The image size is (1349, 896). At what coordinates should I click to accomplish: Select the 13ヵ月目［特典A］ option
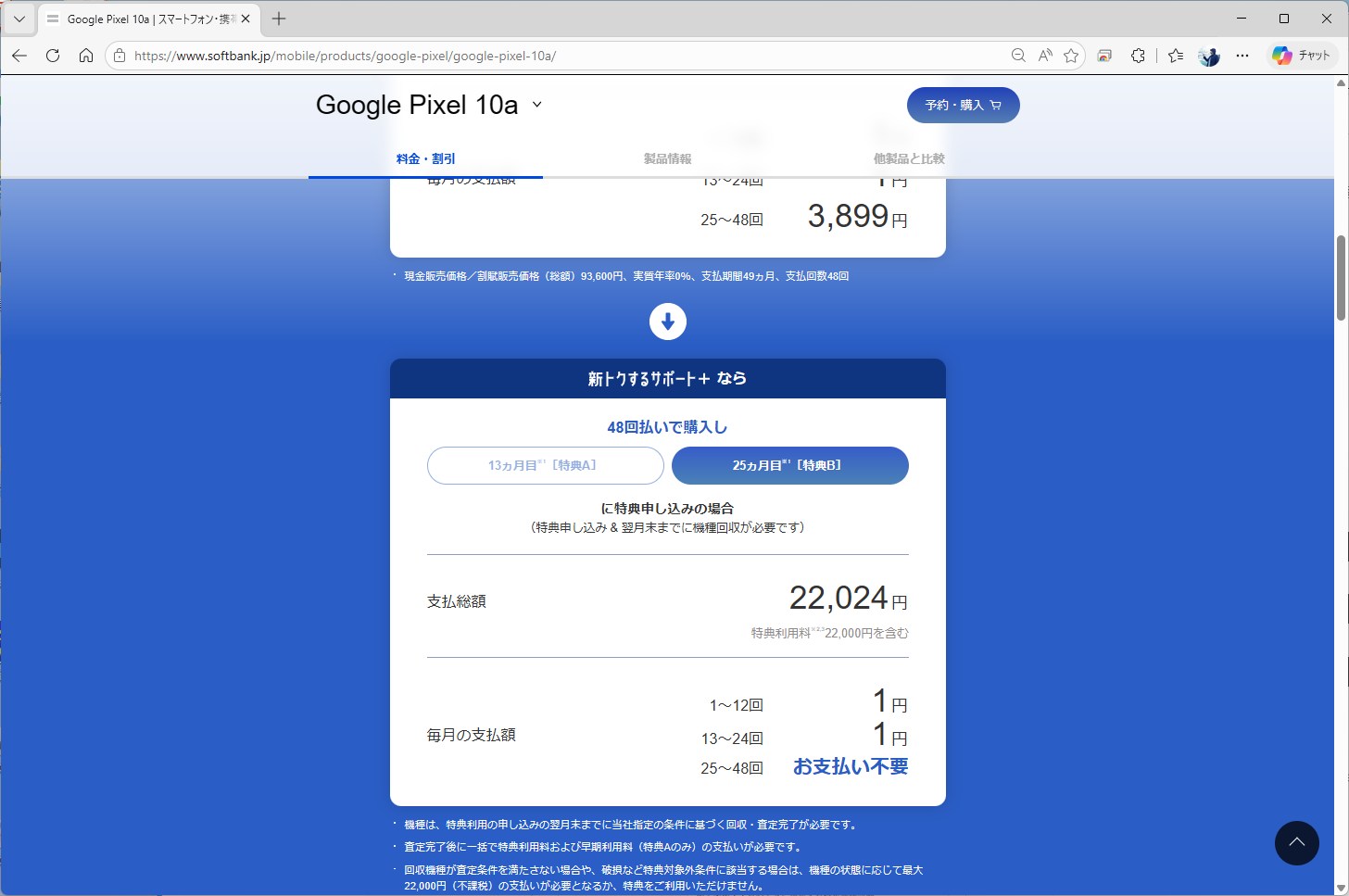(545, 465)
